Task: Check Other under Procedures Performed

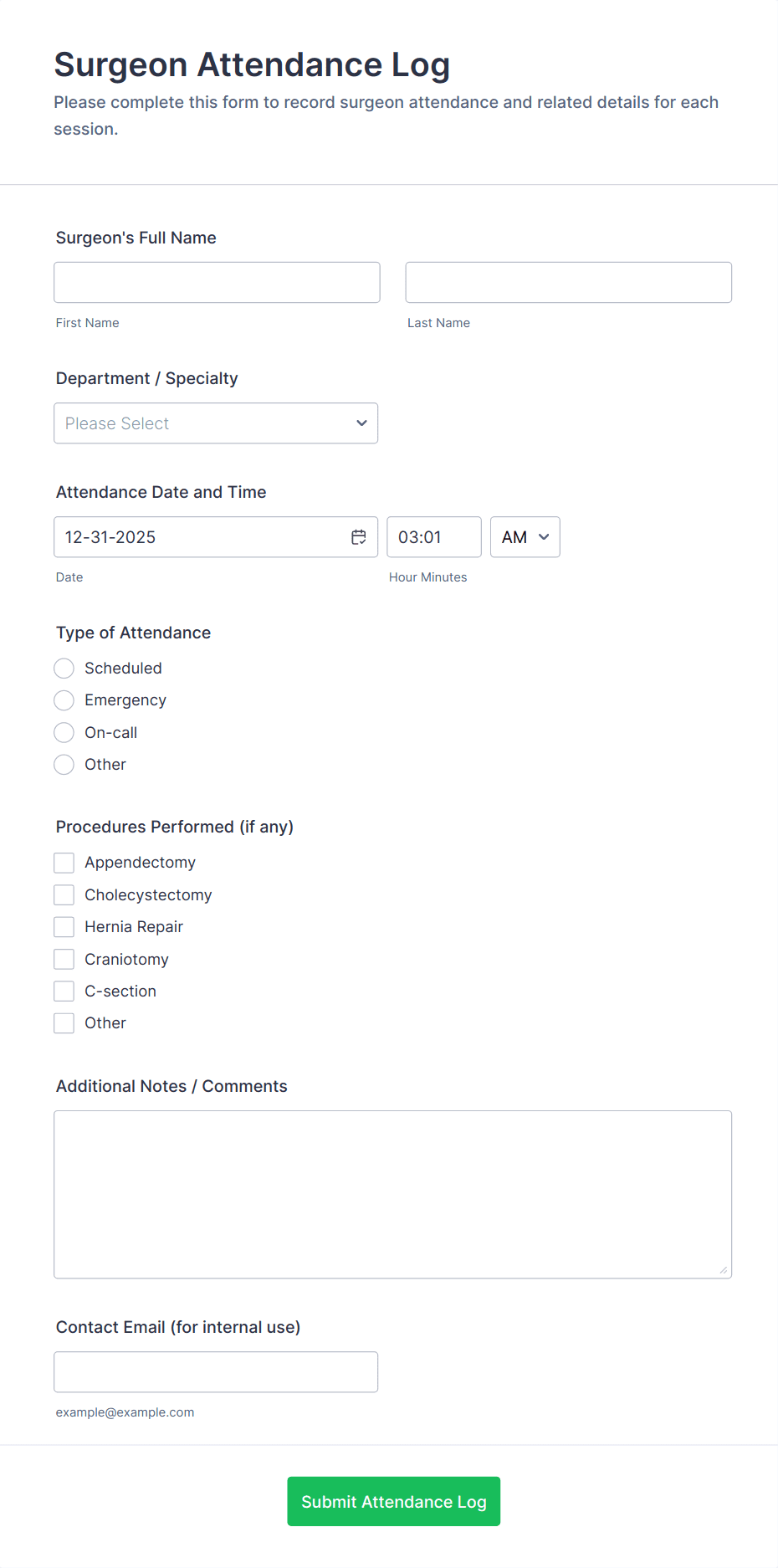Action: tap(64, 1022)
